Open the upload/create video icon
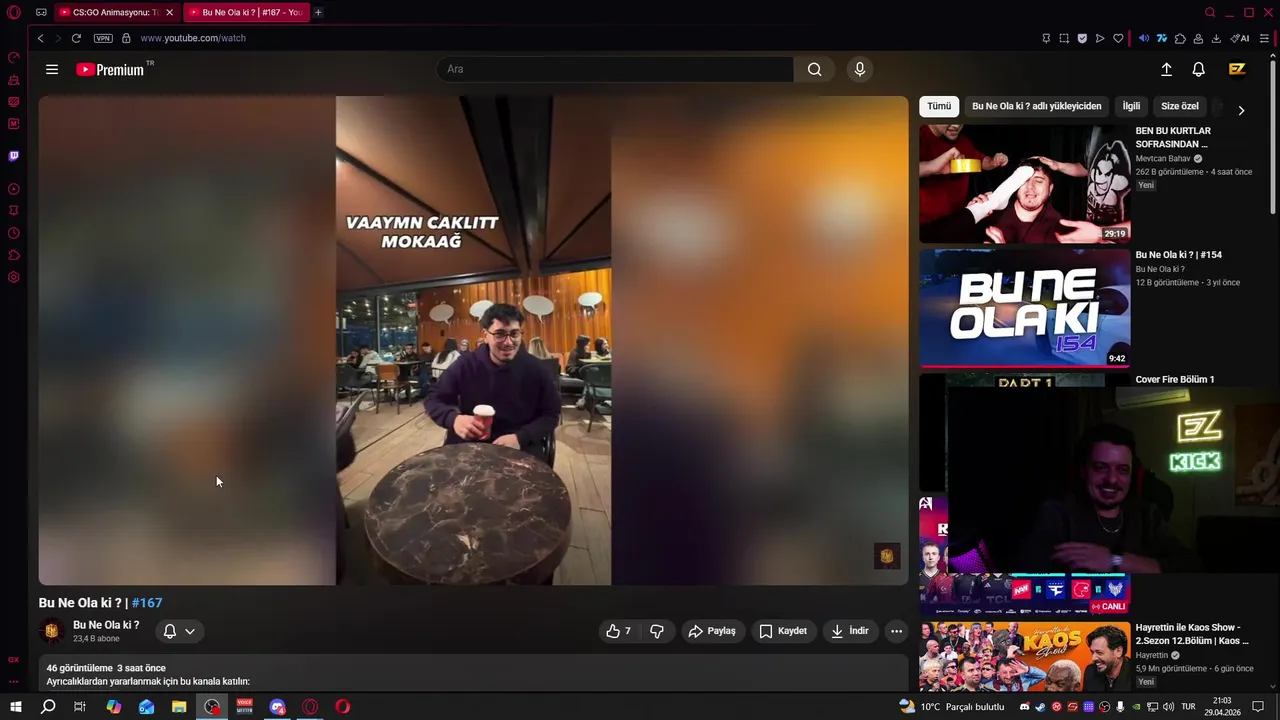The image size is (1280, 720). (1166, 69)
